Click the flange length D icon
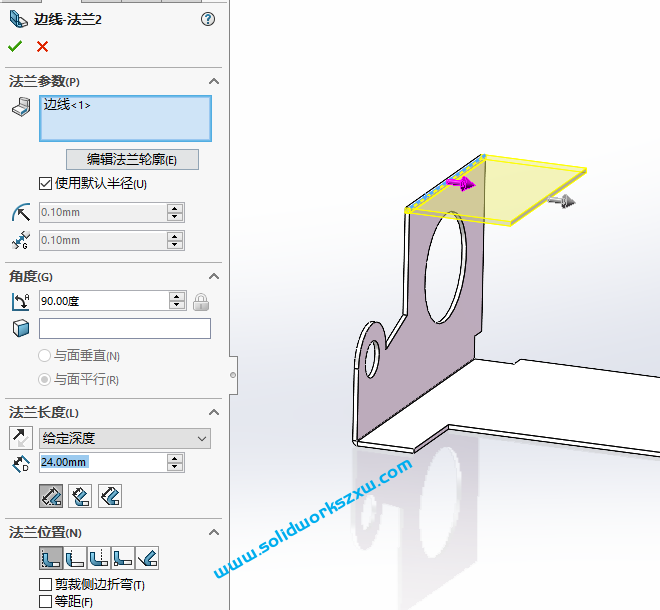The width and height of the screenshot is (660, 610). click(x=21, y=463)
